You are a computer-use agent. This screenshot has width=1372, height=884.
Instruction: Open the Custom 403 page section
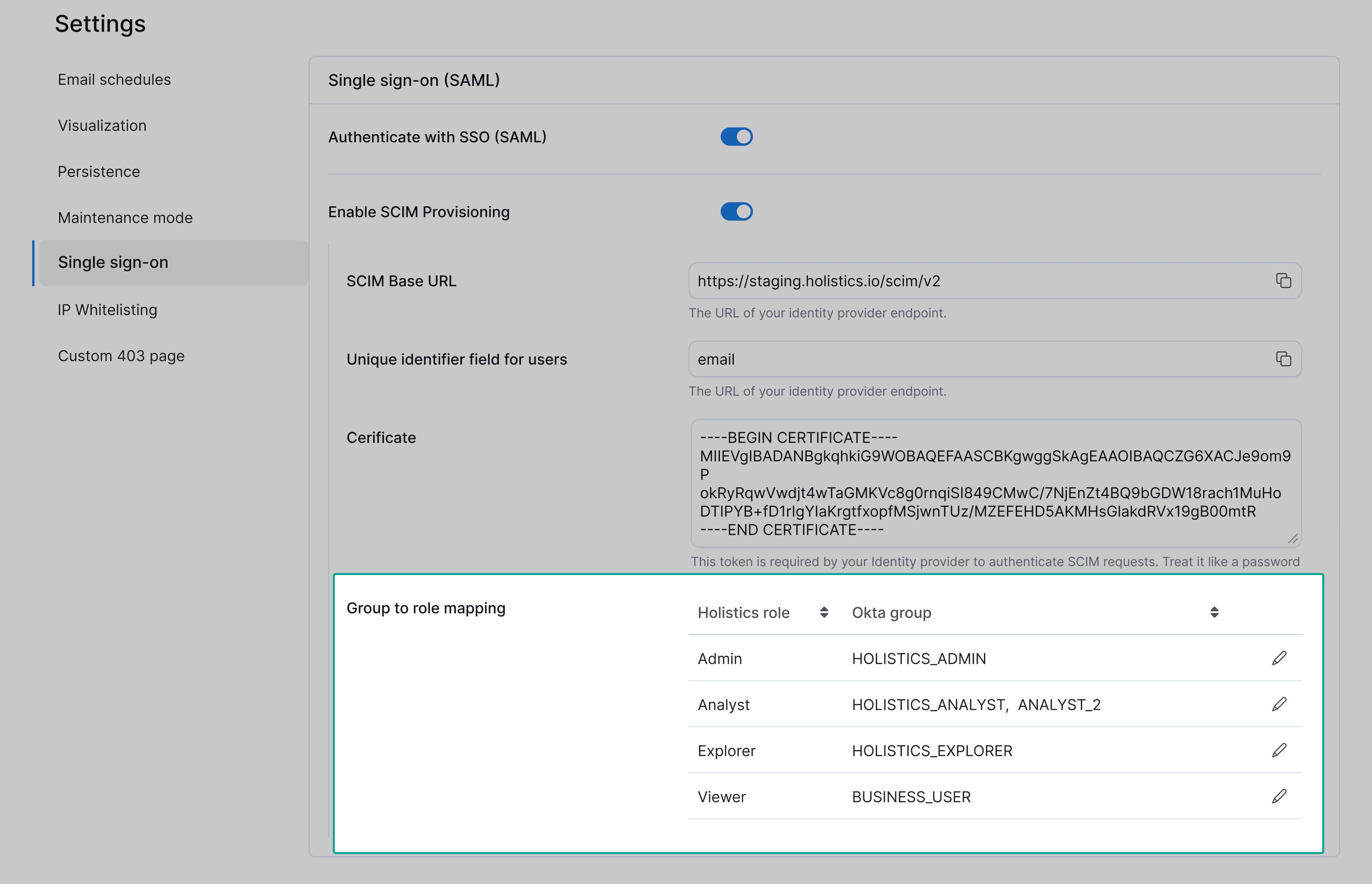click(x=121, y=356)
